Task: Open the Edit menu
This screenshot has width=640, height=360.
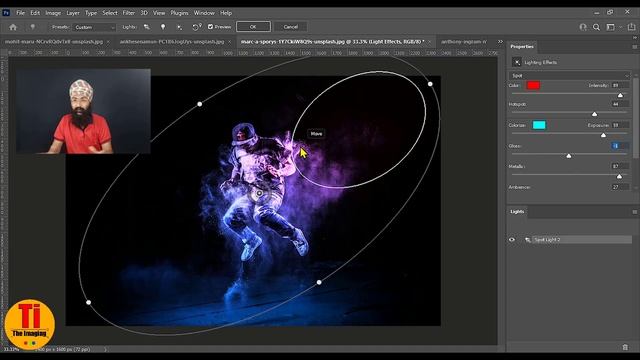Action: (35, 13)
